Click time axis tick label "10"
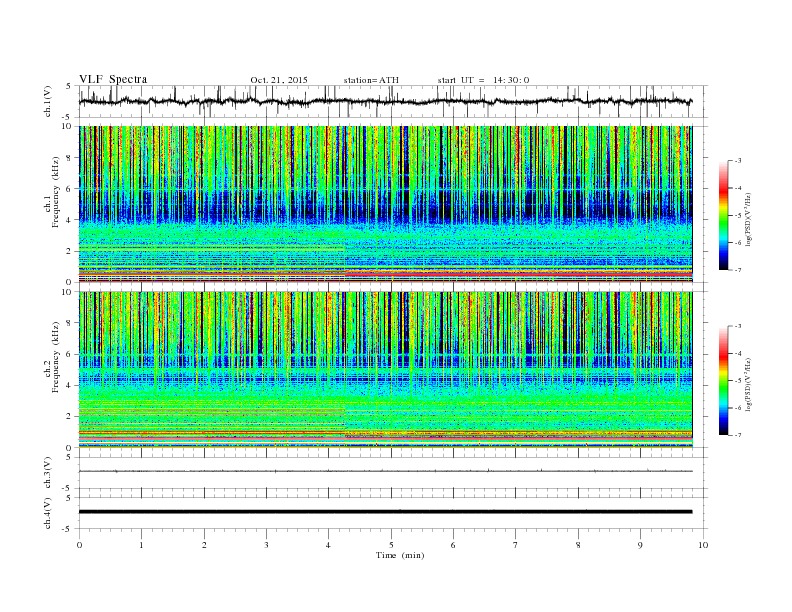This screenshot has width=792, height=612. coord(703,545)
